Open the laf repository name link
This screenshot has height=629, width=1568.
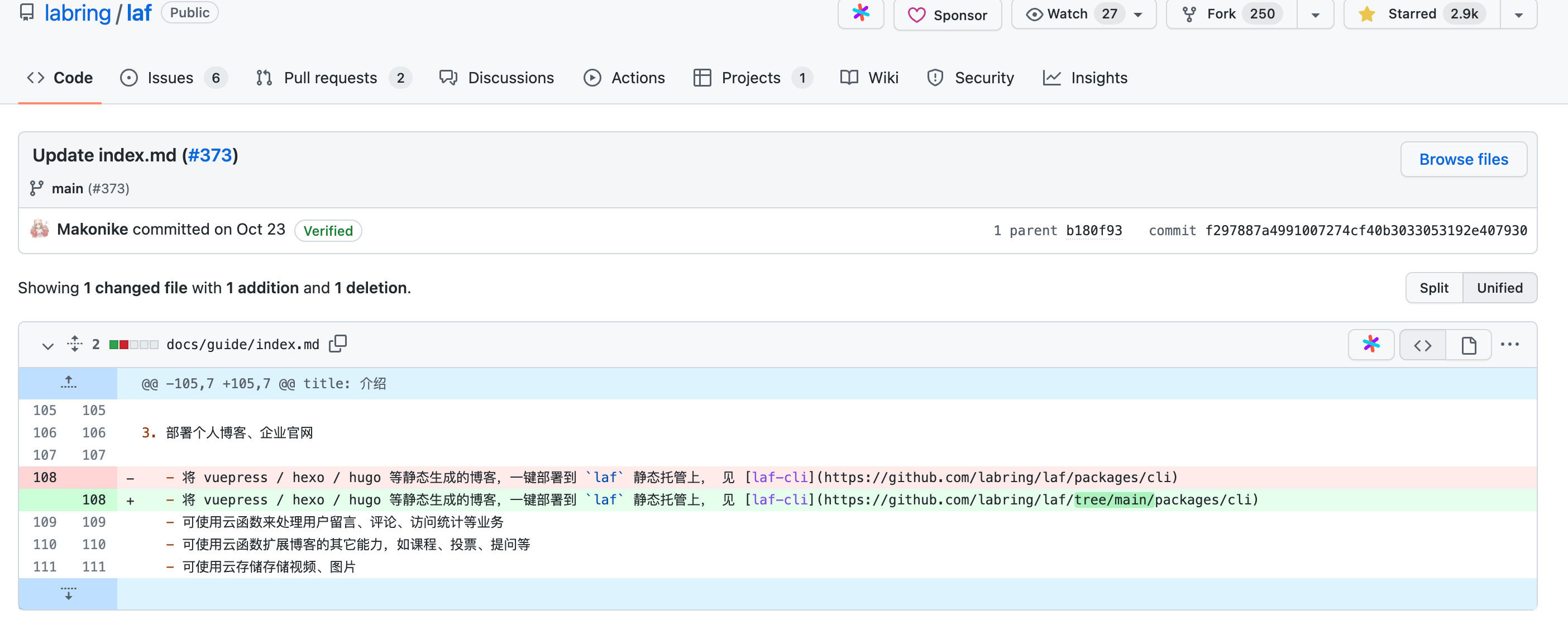pyautogui.click(x=139, y=13)
